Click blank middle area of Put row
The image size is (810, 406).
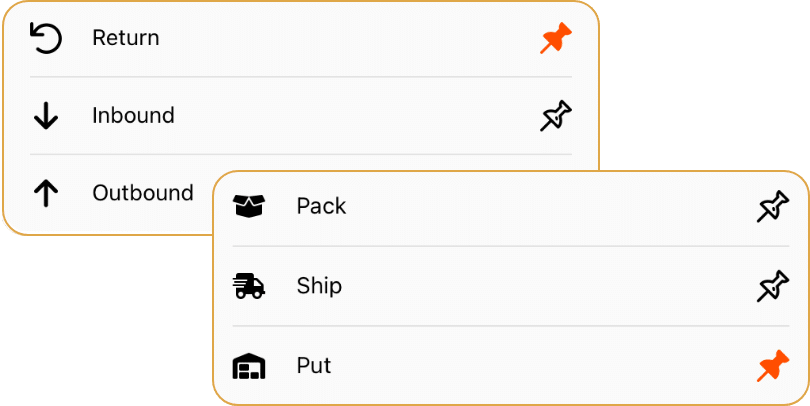(x=542, y=366)
